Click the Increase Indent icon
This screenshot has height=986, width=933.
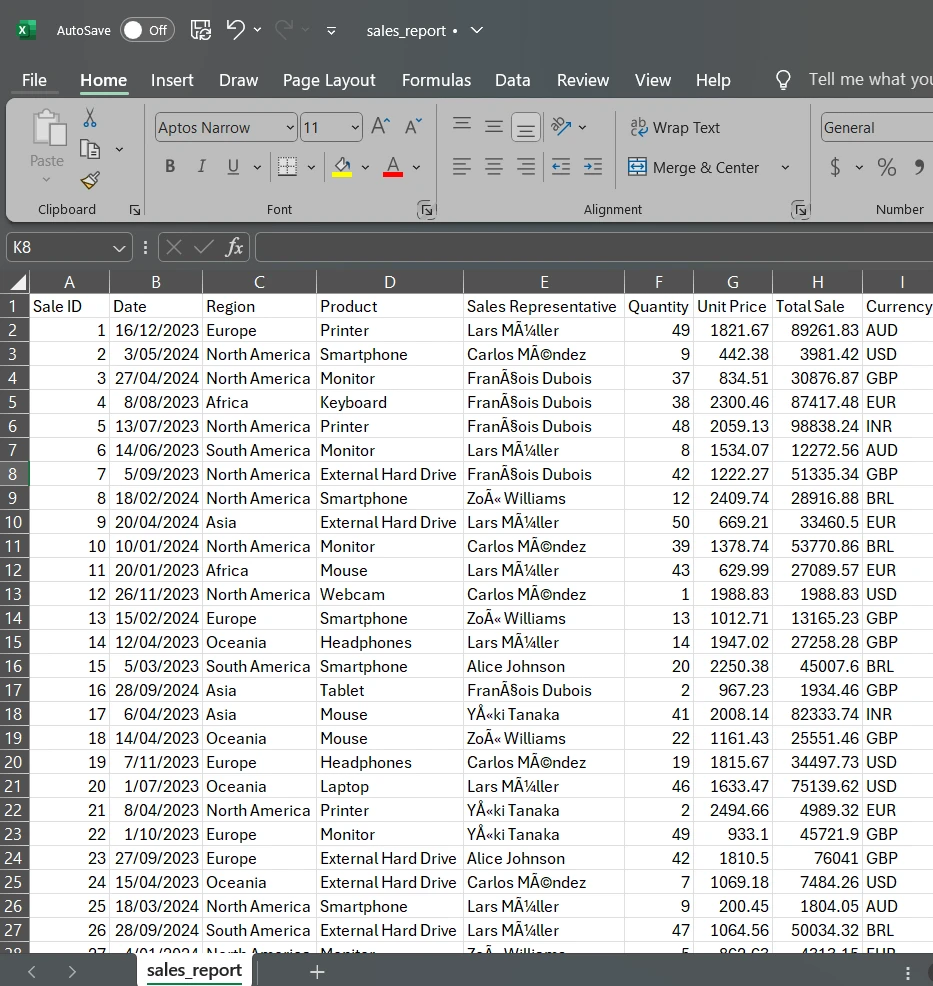[593, 167]
